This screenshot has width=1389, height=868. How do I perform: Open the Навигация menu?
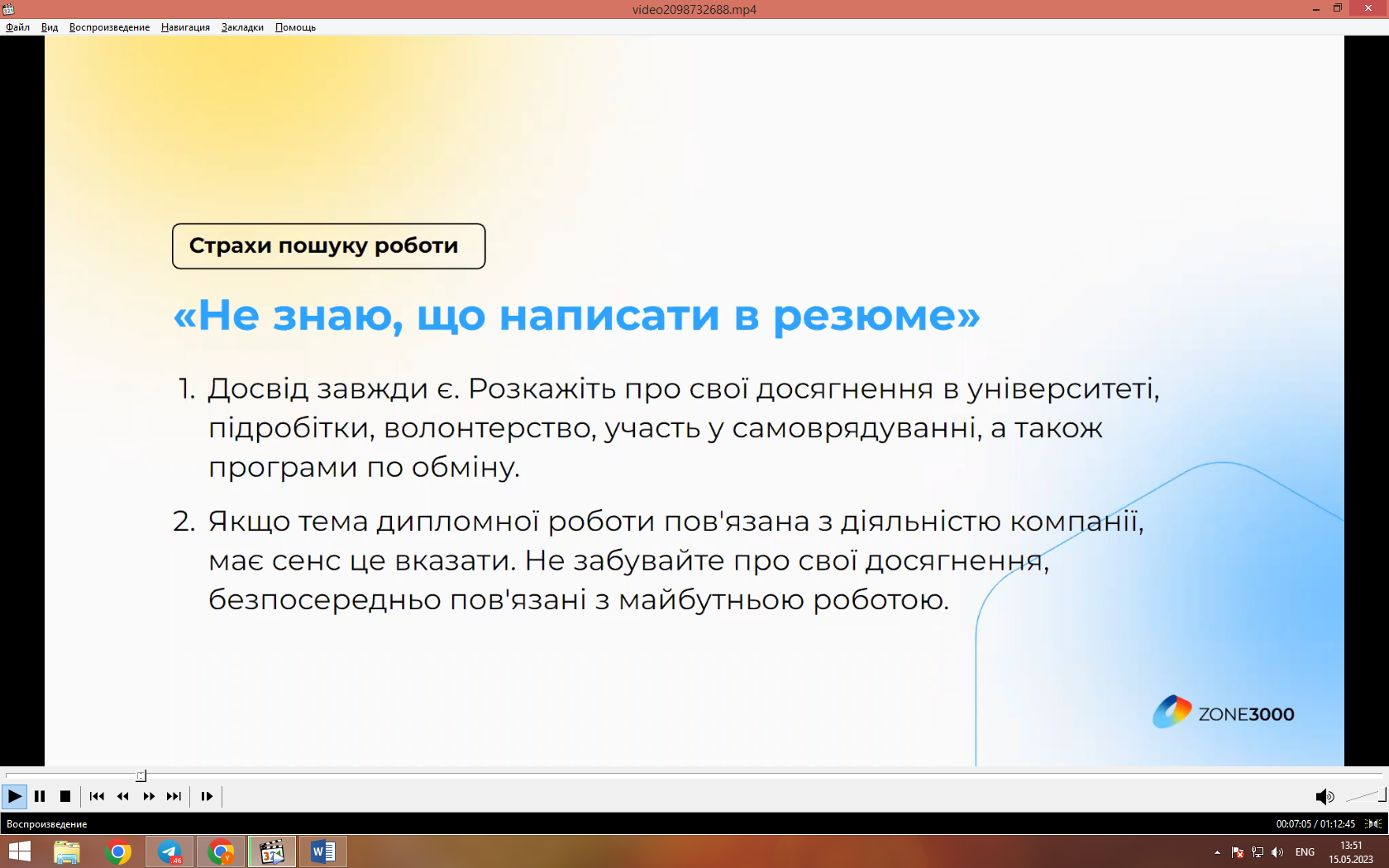(185, 27)
